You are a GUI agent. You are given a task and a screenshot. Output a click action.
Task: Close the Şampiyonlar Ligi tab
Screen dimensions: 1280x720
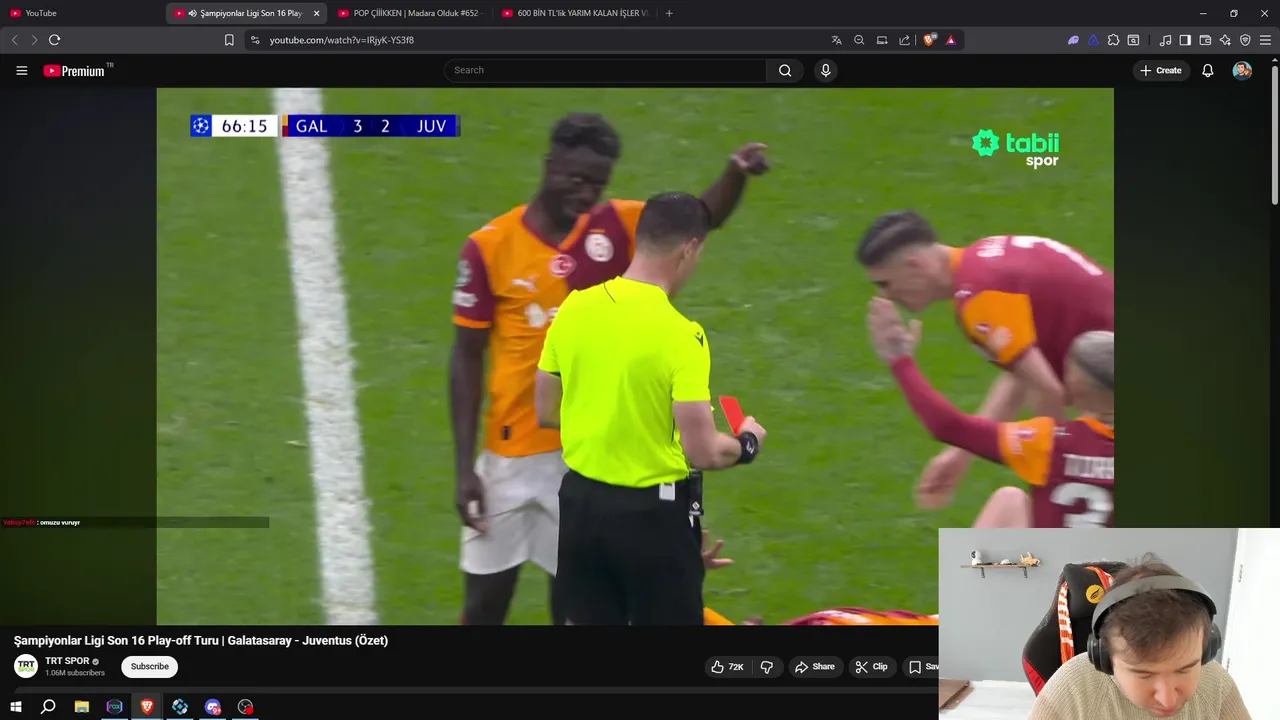(316, 13)
